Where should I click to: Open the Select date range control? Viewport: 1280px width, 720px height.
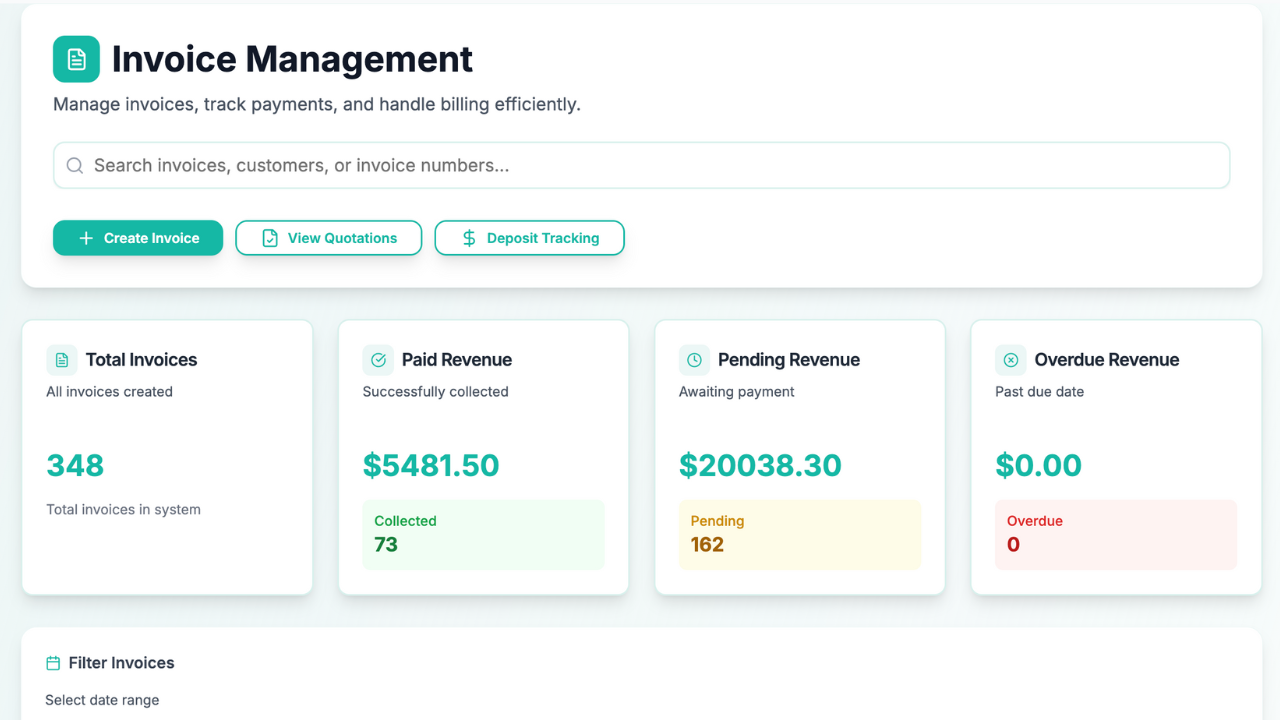pos(103,700)
